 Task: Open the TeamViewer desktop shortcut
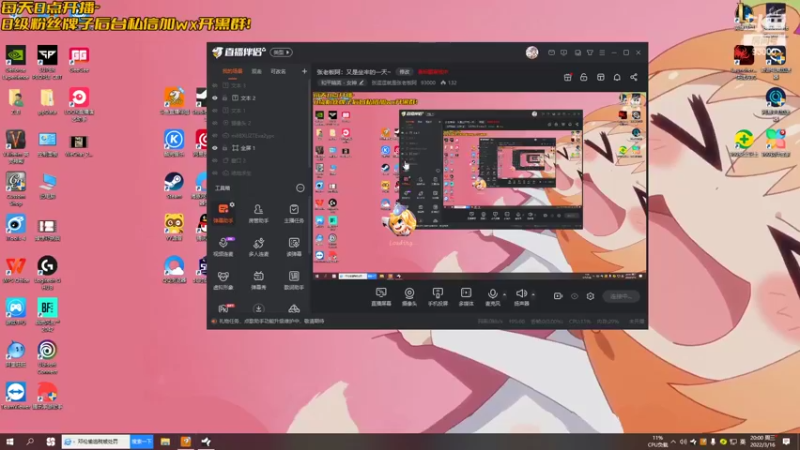coord(16,396)
